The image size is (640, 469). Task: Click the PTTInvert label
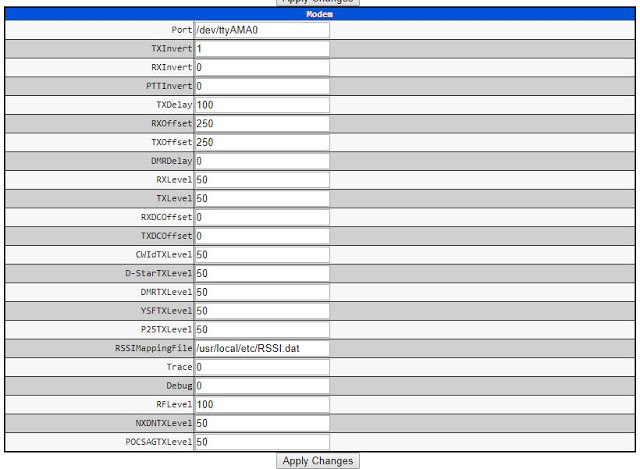pos(169,86)
